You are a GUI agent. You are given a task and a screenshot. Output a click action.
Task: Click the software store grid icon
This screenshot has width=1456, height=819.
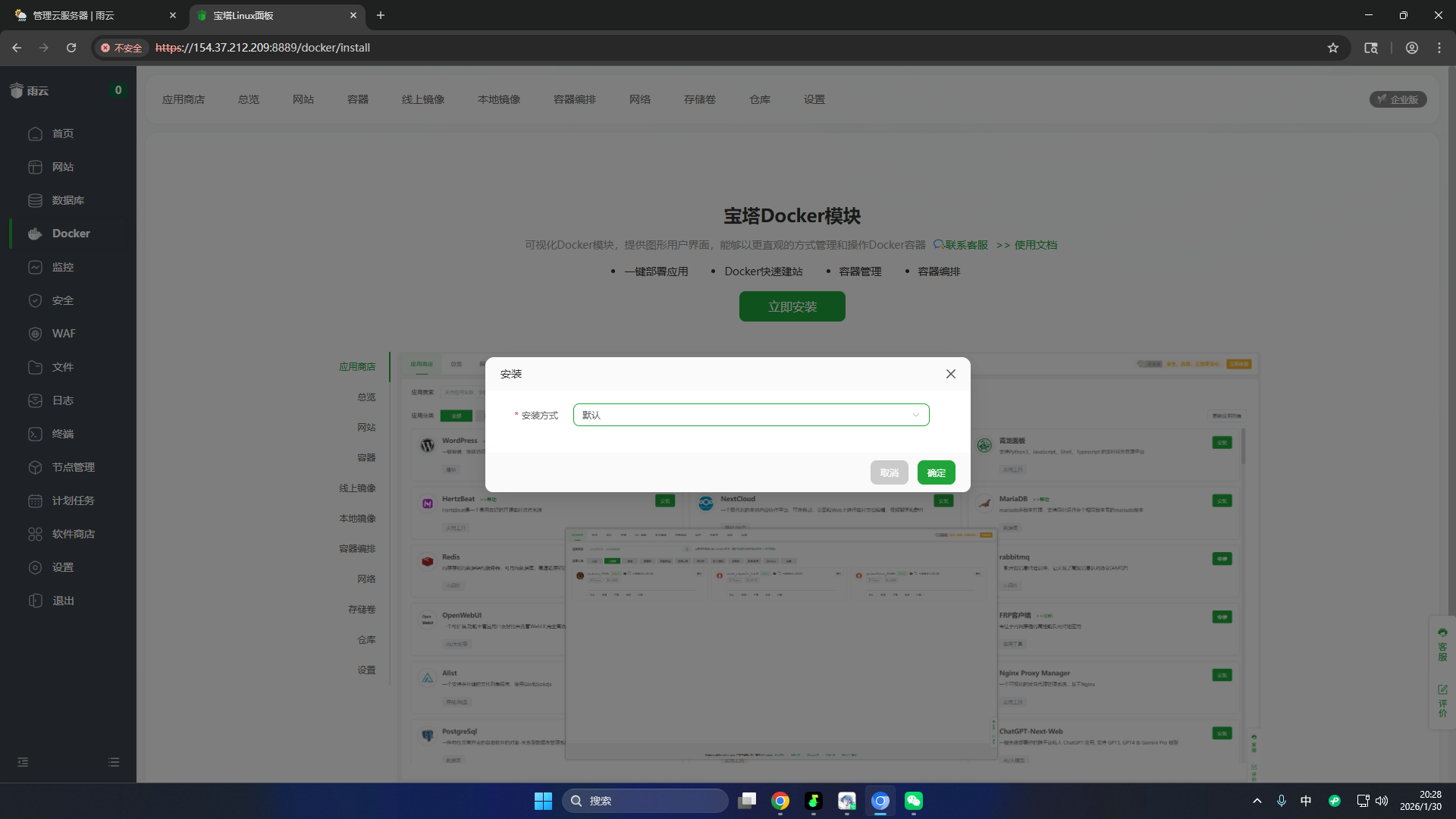[35, 534]
